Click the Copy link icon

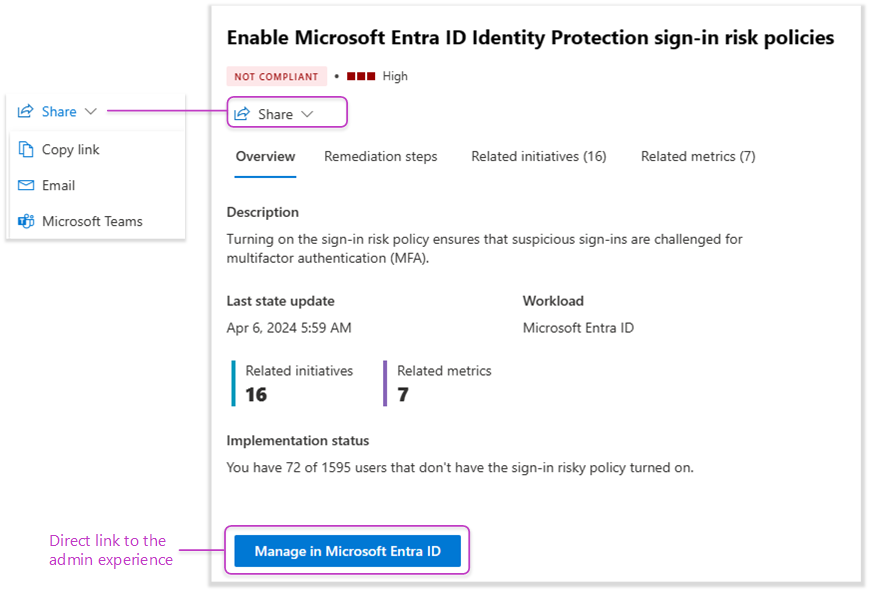[26, 150]
